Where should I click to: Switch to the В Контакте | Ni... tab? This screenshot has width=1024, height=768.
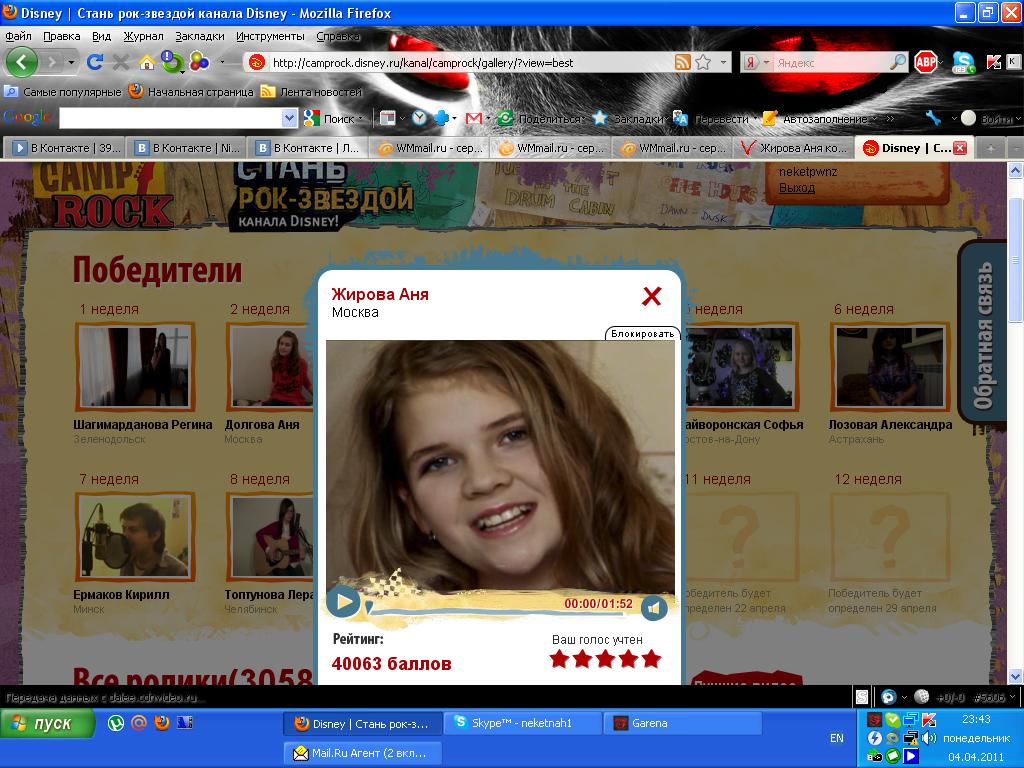(186, 148)
